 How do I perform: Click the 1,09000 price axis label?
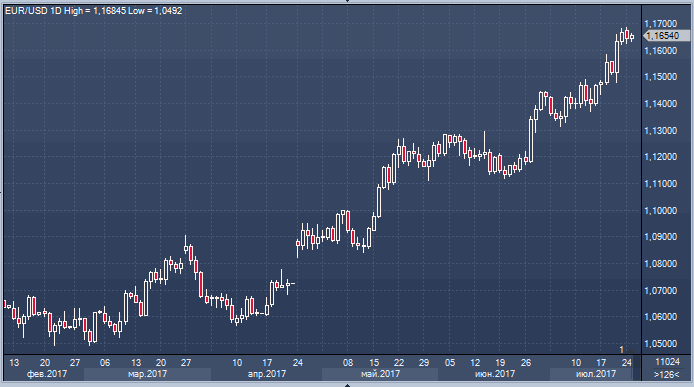tap(661, 237)
